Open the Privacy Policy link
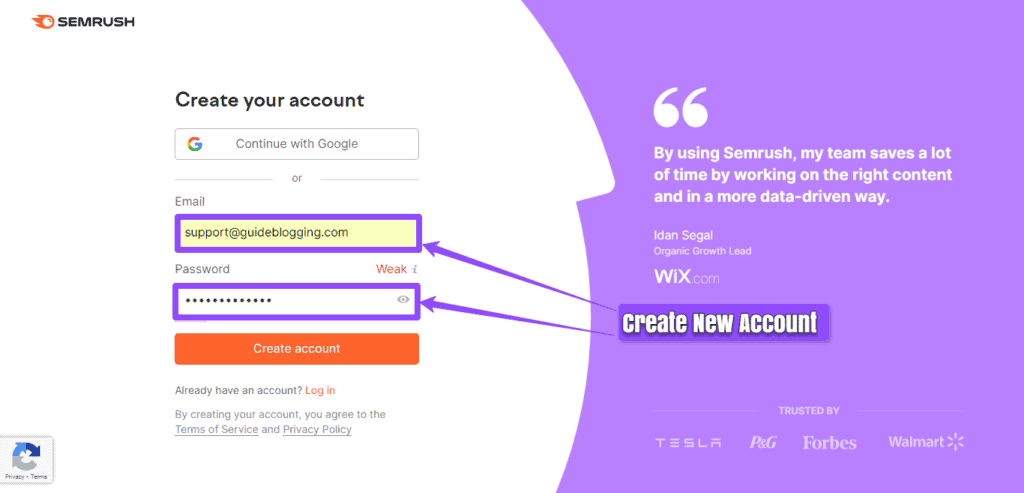Viewport: 1024px width, 493px height. [x=317, y=430]
